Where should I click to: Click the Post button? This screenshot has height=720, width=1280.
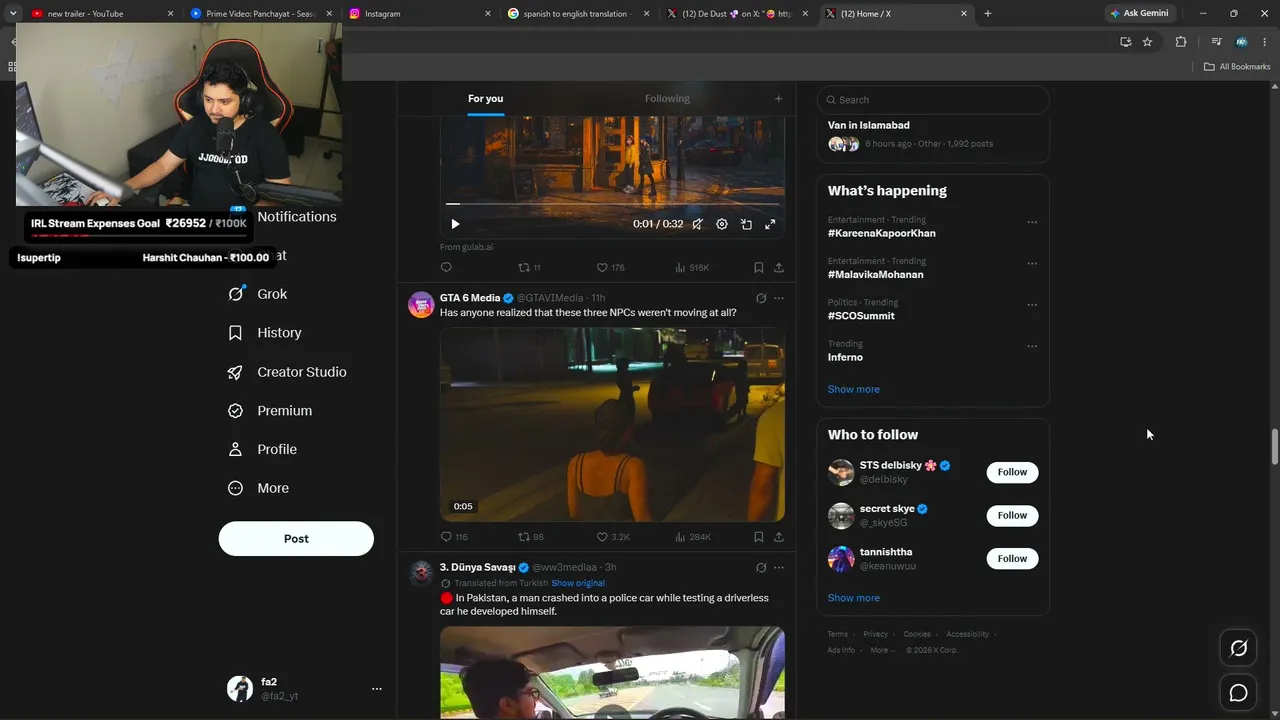click(x=296, y=538)
